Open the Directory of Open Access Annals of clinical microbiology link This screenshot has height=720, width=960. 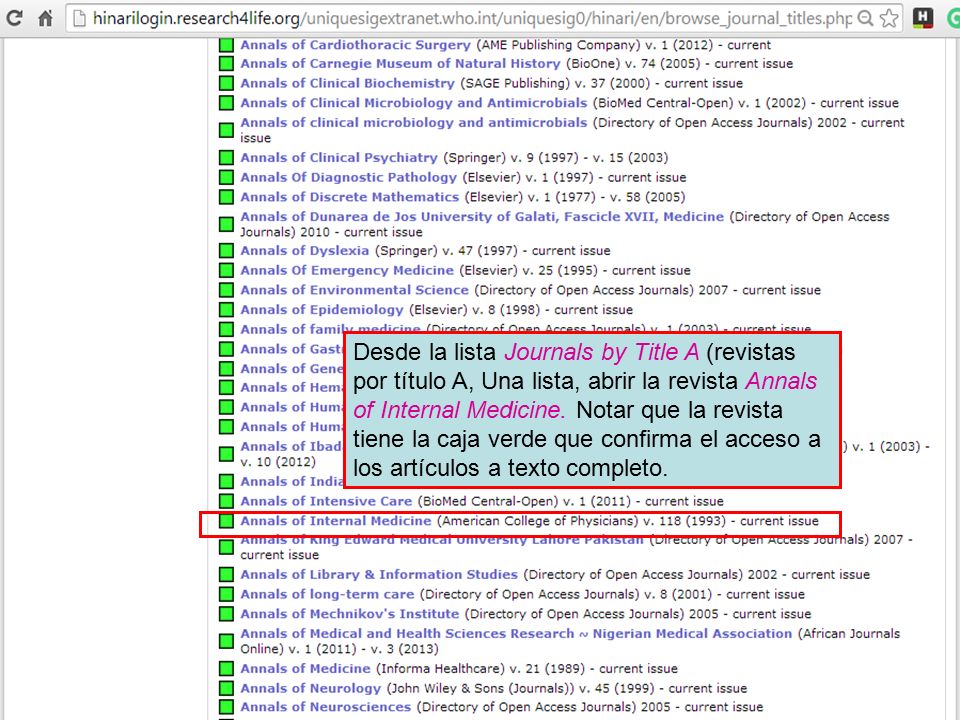[413, 122]
